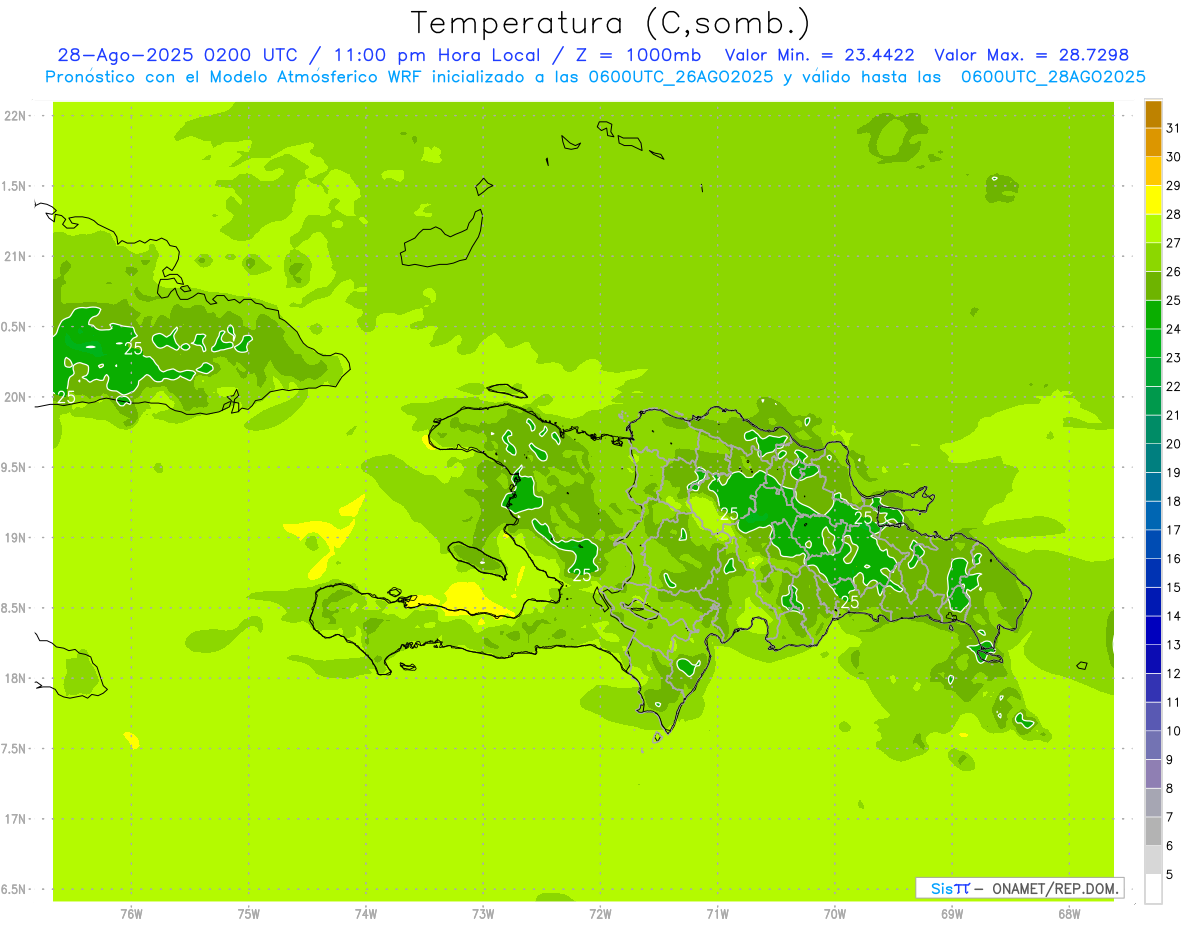Click the legend value '18'
The height and width of the screenshot is (927, 1200).
pos(1174,502)
